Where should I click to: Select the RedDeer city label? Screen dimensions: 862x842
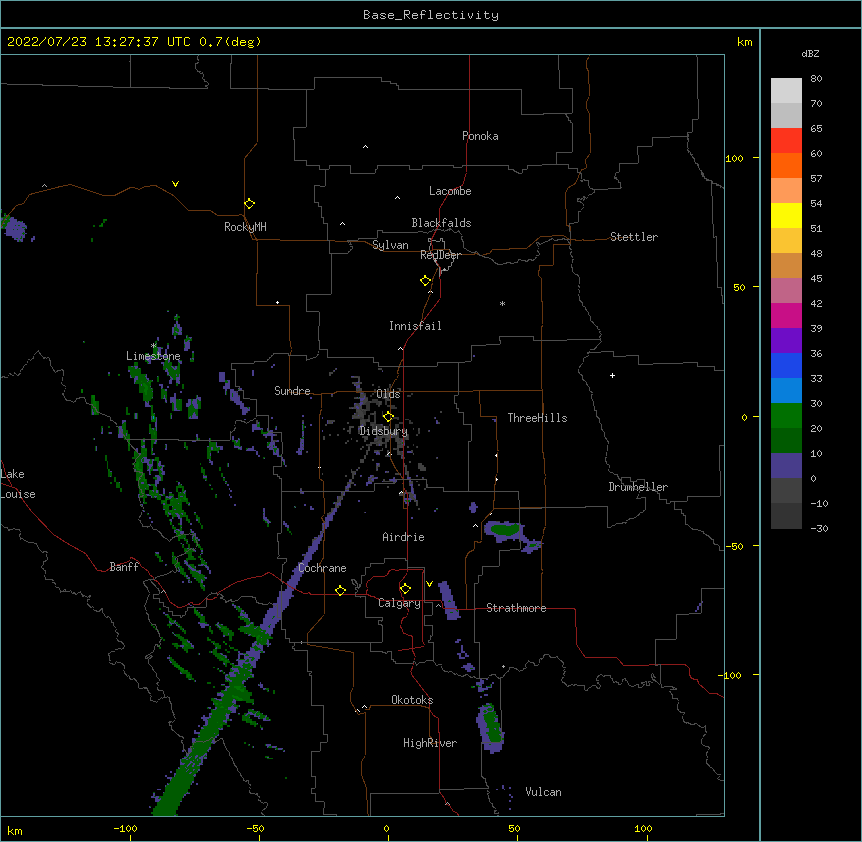click(x=440, y=255)
